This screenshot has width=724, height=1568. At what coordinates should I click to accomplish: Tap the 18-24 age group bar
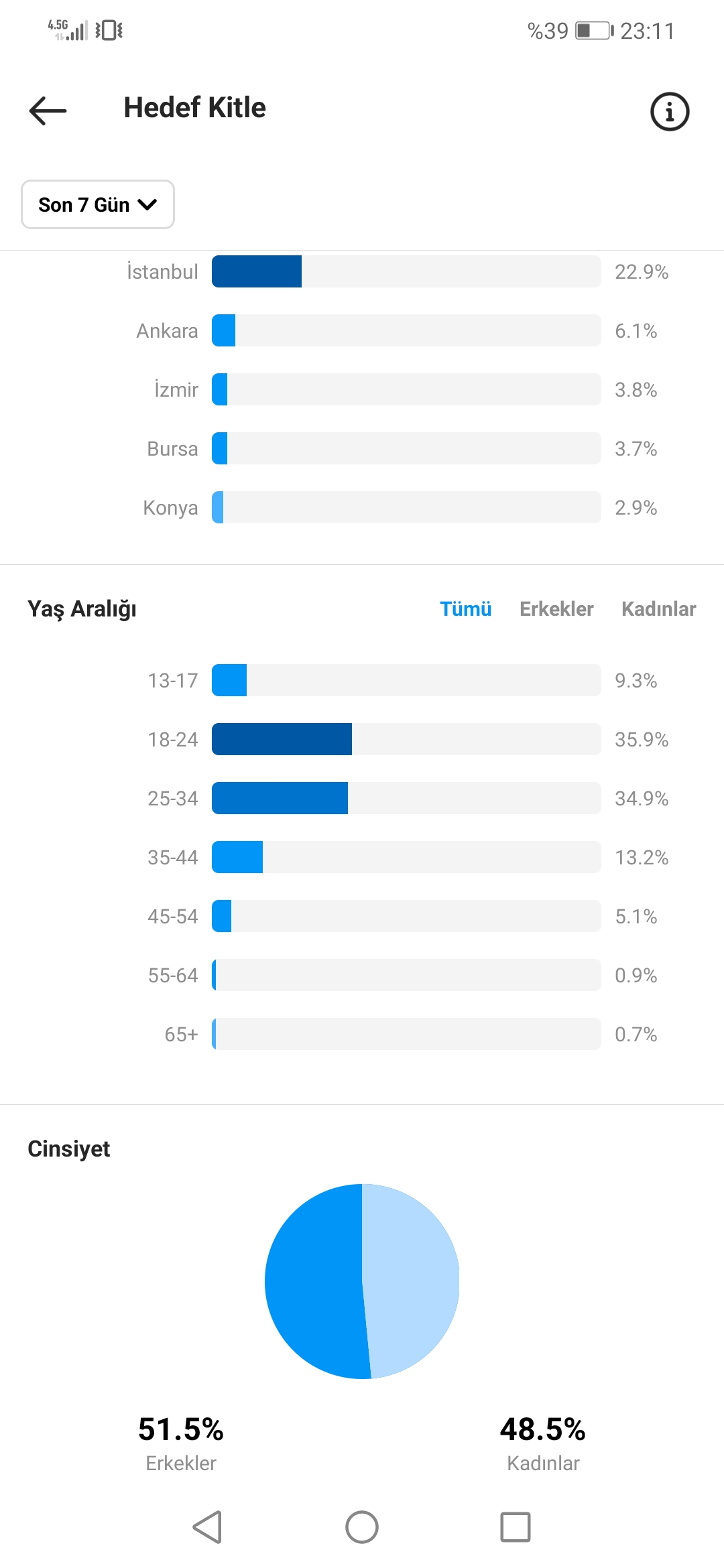tap(406, 739)
